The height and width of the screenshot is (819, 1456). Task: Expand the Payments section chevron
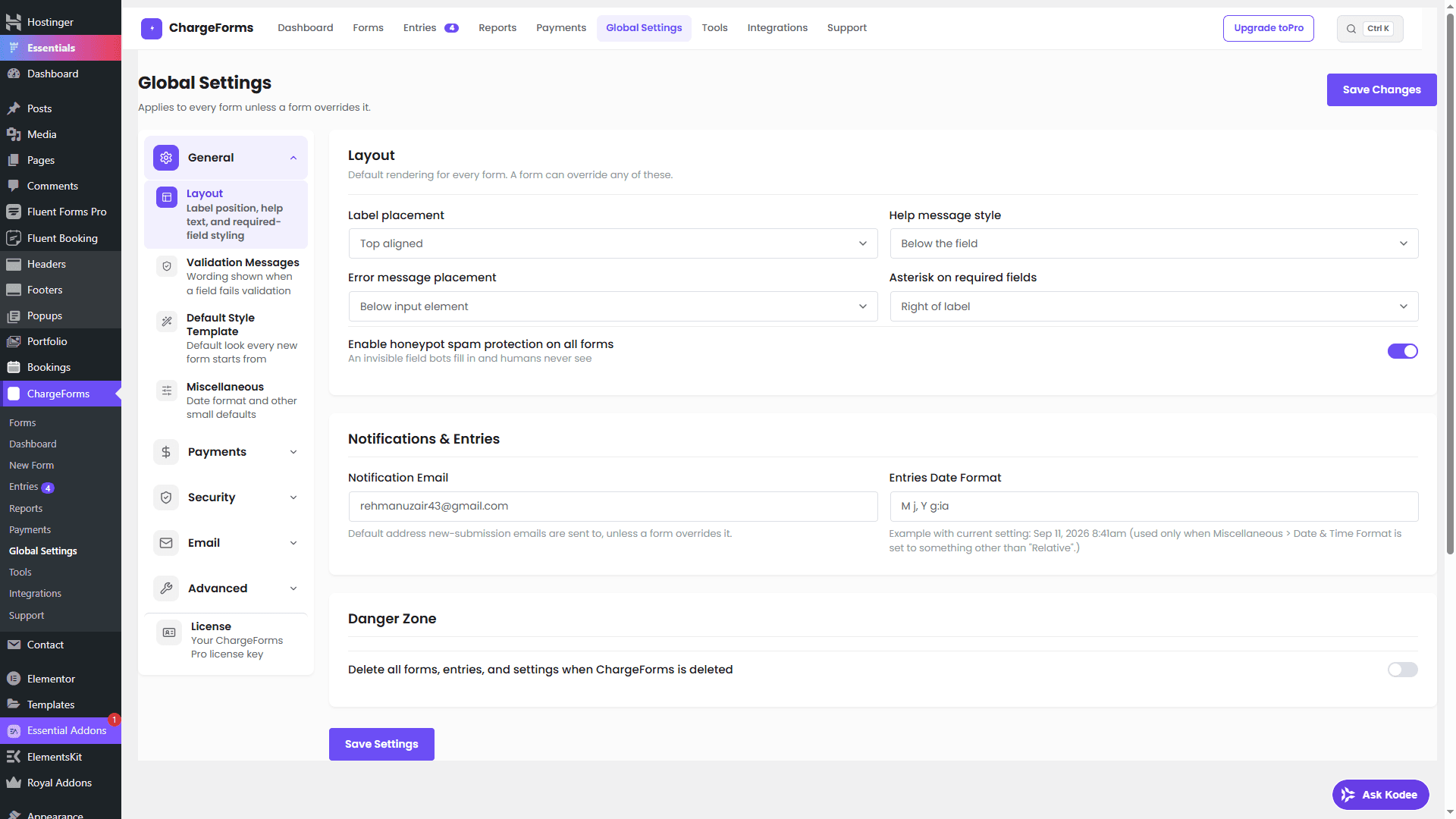293,452
